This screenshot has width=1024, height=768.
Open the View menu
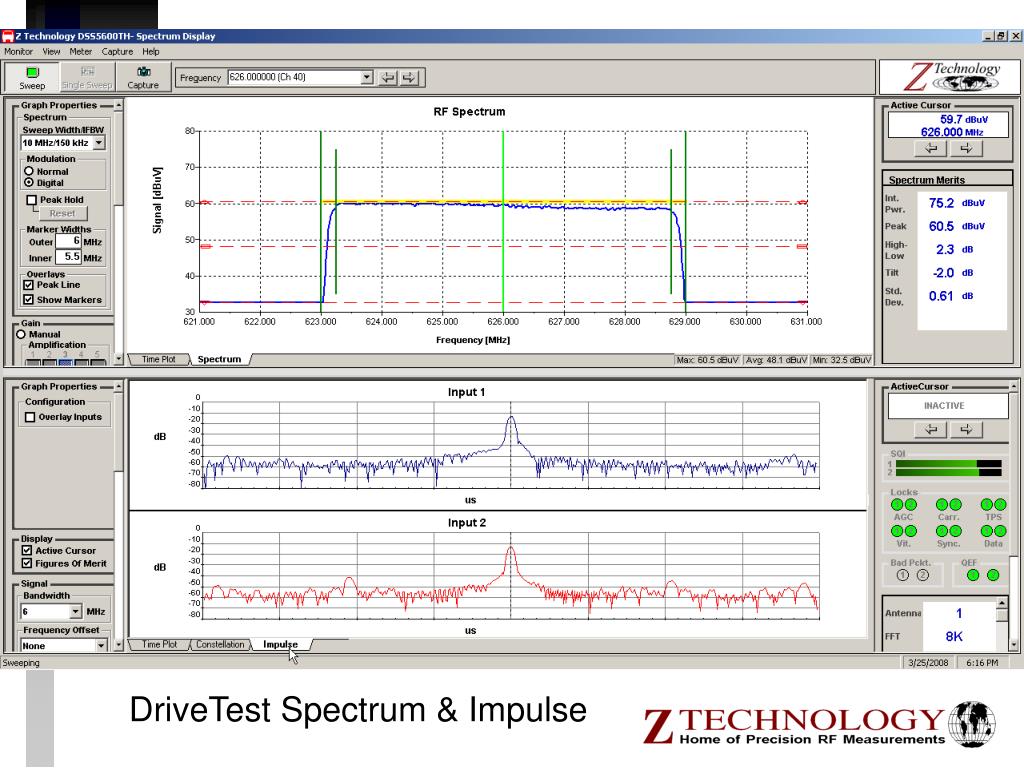coord(51,52)
